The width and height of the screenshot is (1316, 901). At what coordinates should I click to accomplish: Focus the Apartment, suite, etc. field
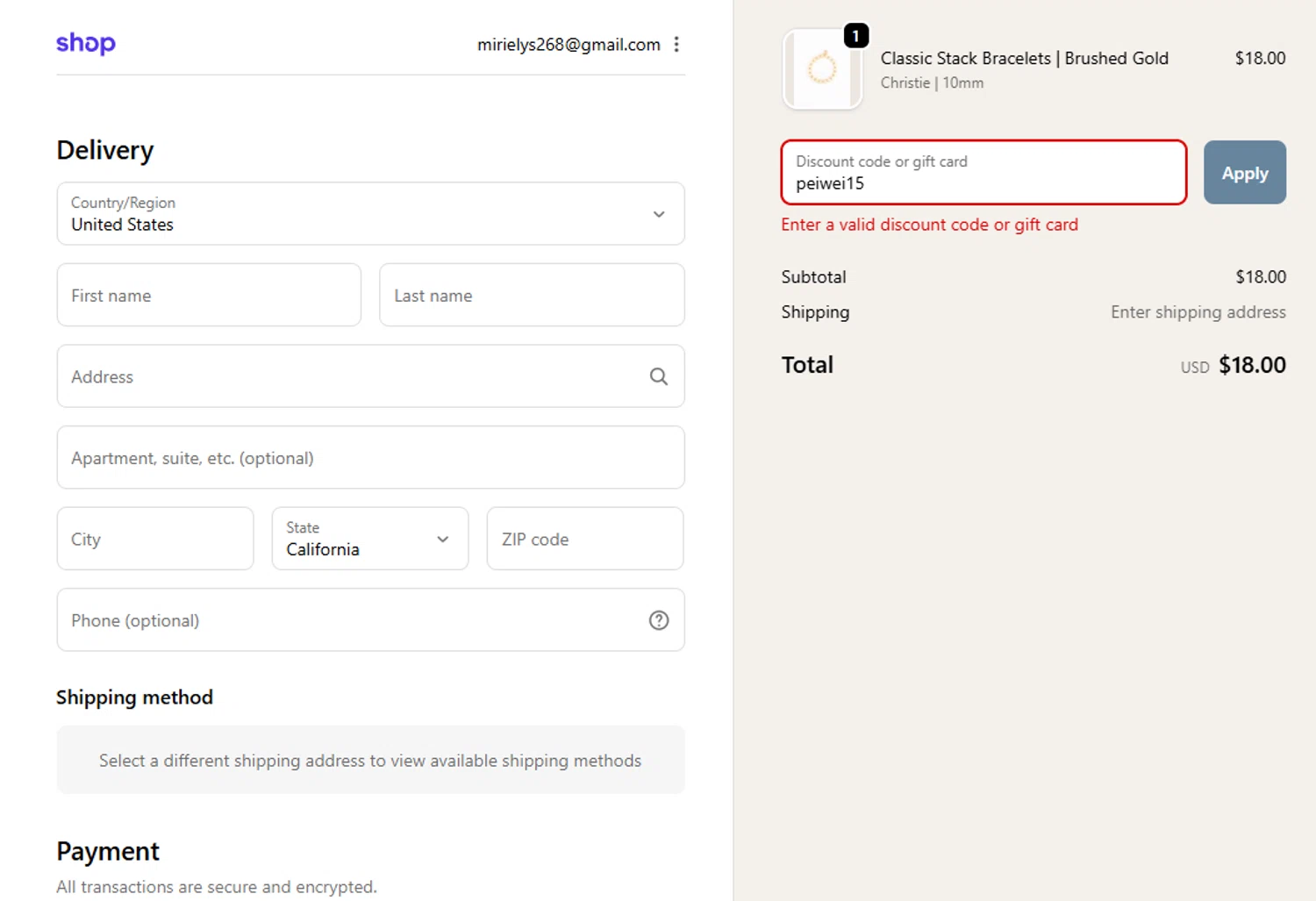tap(370, 457)
